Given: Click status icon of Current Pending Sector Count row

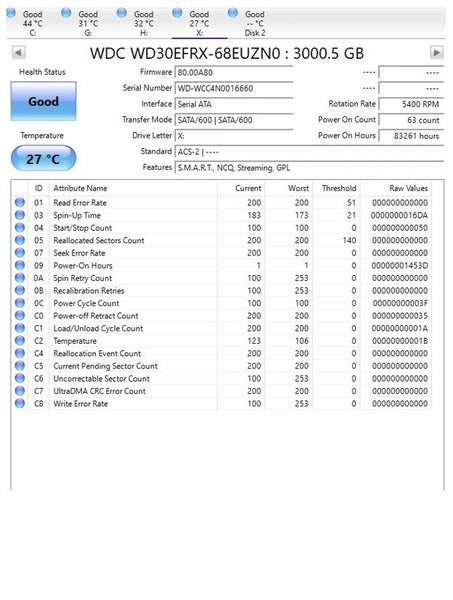Looking at the screenshot, I should click(x=20, y=366).
